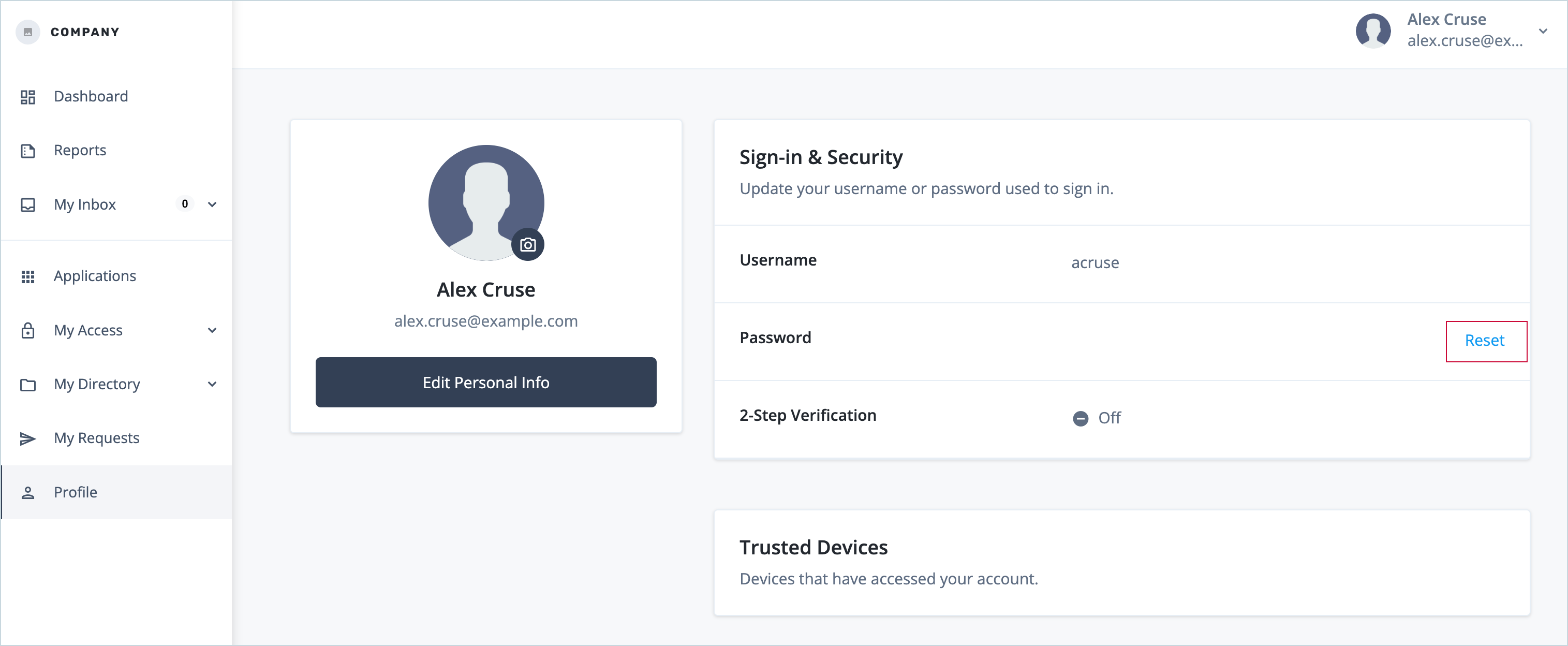Select the My Access lock icon
This screenshot has width=1568, height=646.
pyautogui.click(x=28, y=330)
